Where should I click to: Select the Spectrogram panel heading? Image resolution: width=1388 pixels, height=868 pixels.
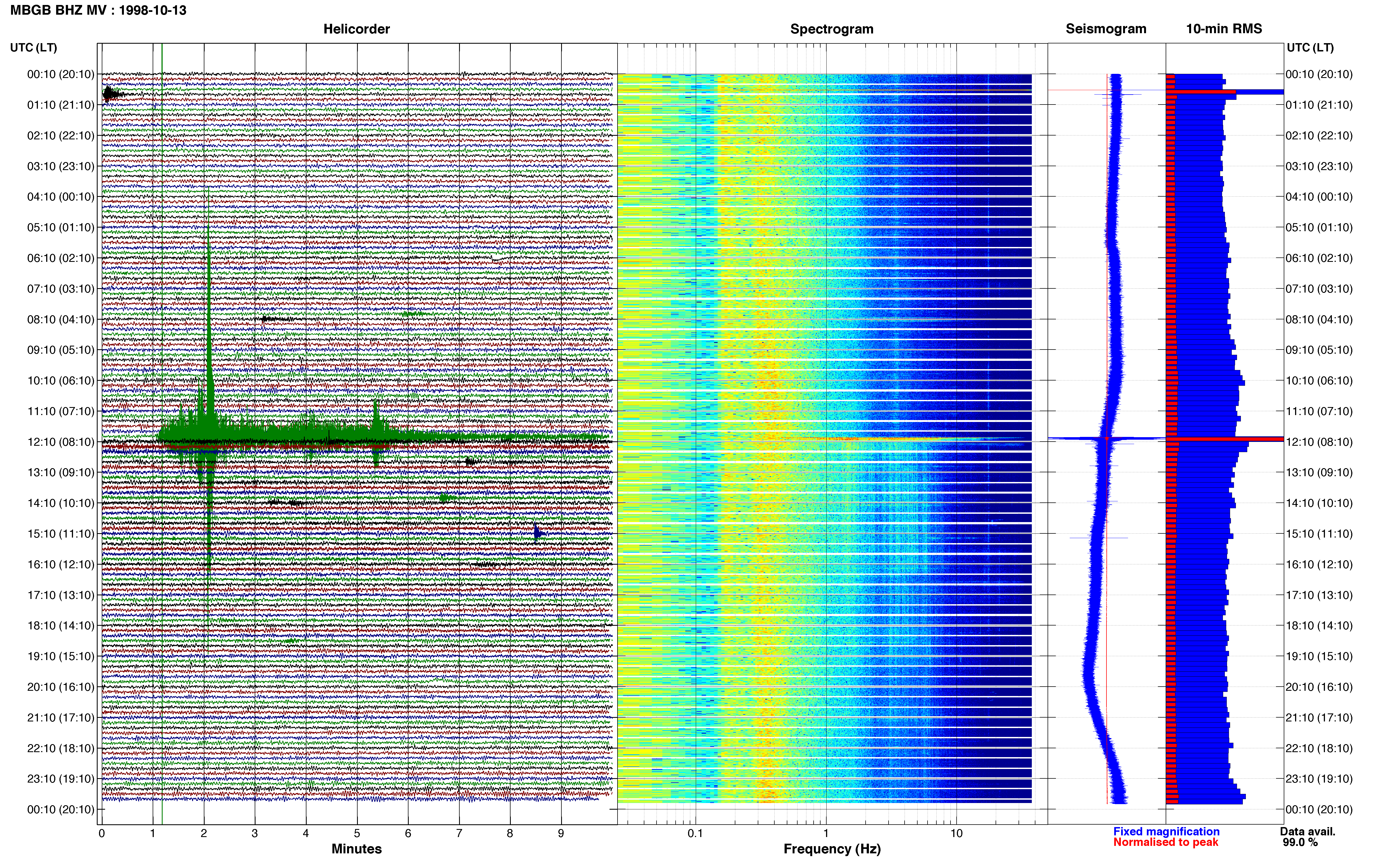click(832, 29)
